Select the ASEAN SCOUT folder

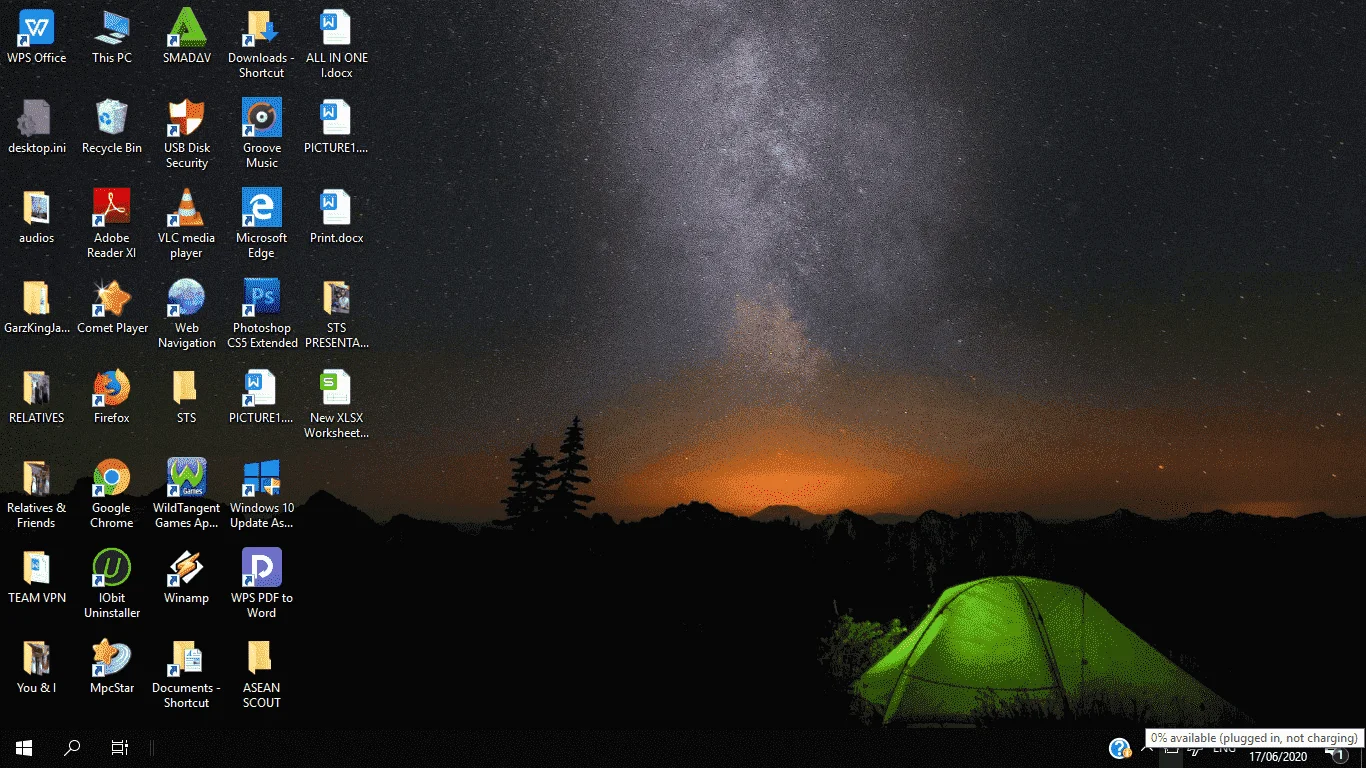click(x=262, y=674)
